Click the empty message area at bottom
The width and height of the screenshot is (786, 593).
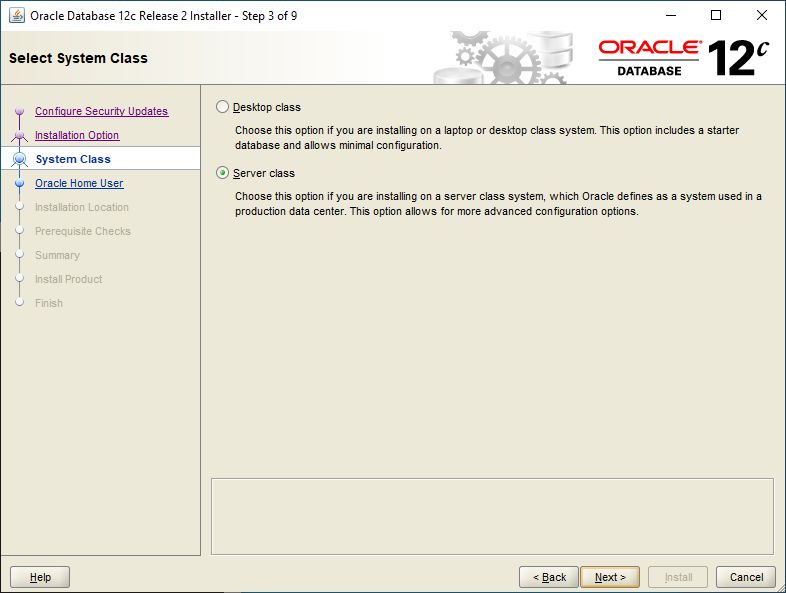[492, 516]
